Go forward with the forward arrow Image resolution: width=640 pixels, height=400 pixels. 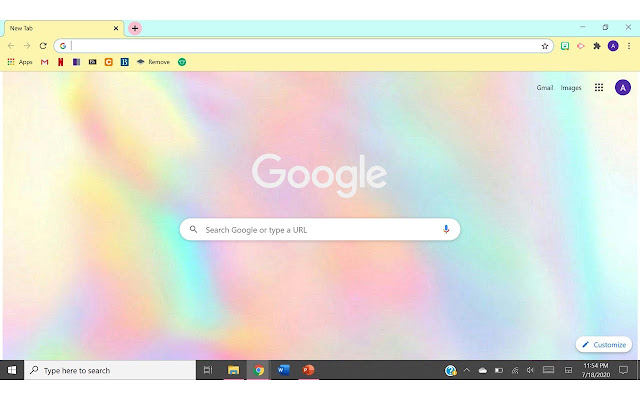27,46
